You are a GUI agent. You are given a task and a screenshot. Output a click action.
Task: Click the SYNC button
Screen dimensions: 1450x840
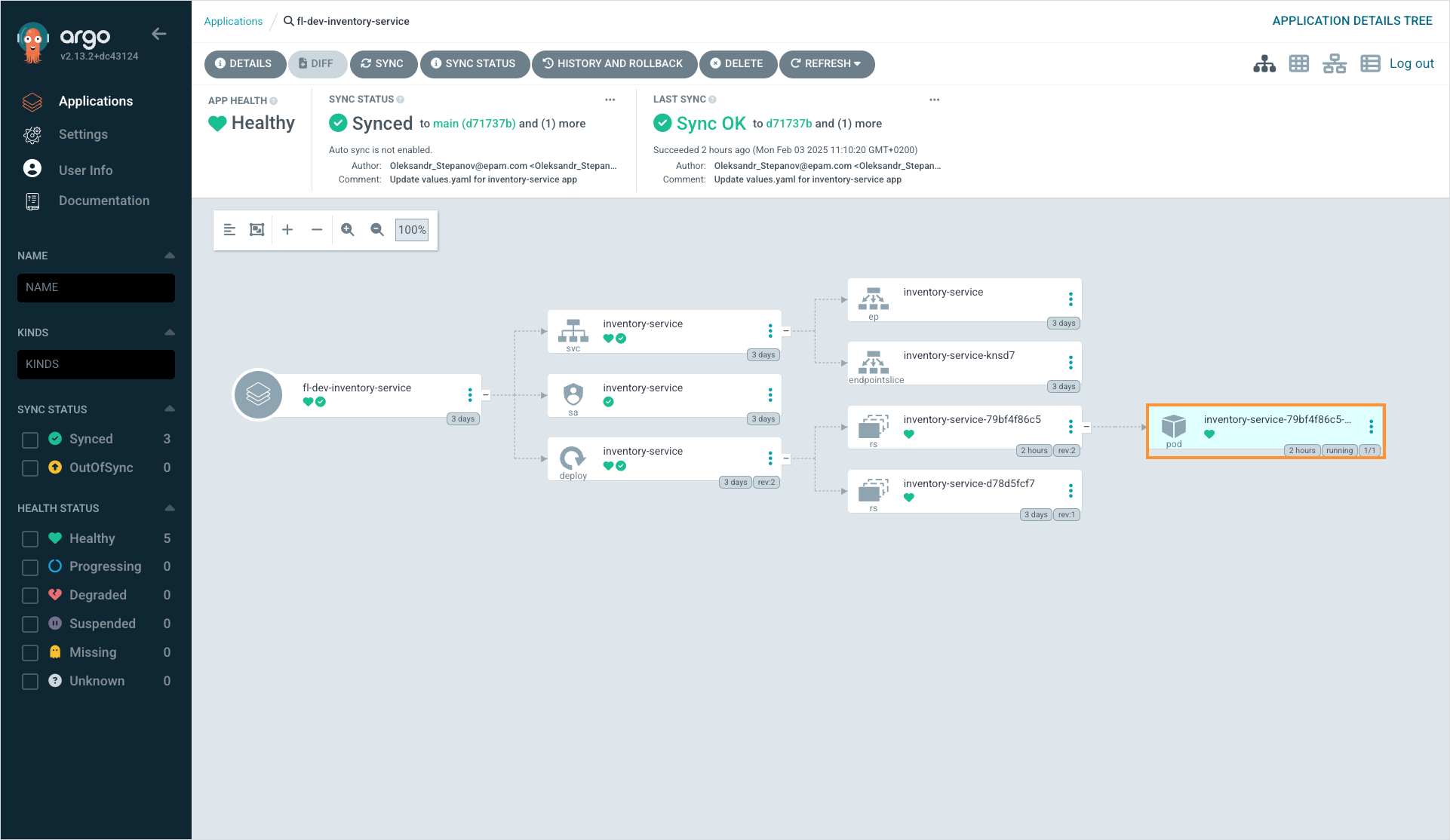click(x=382, y=64)
